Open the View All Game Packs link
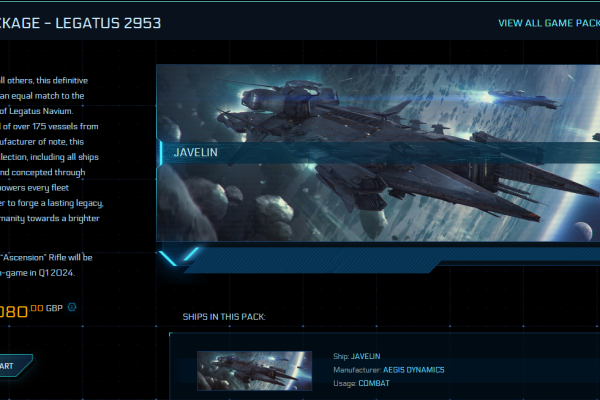 tap(549, 23)
